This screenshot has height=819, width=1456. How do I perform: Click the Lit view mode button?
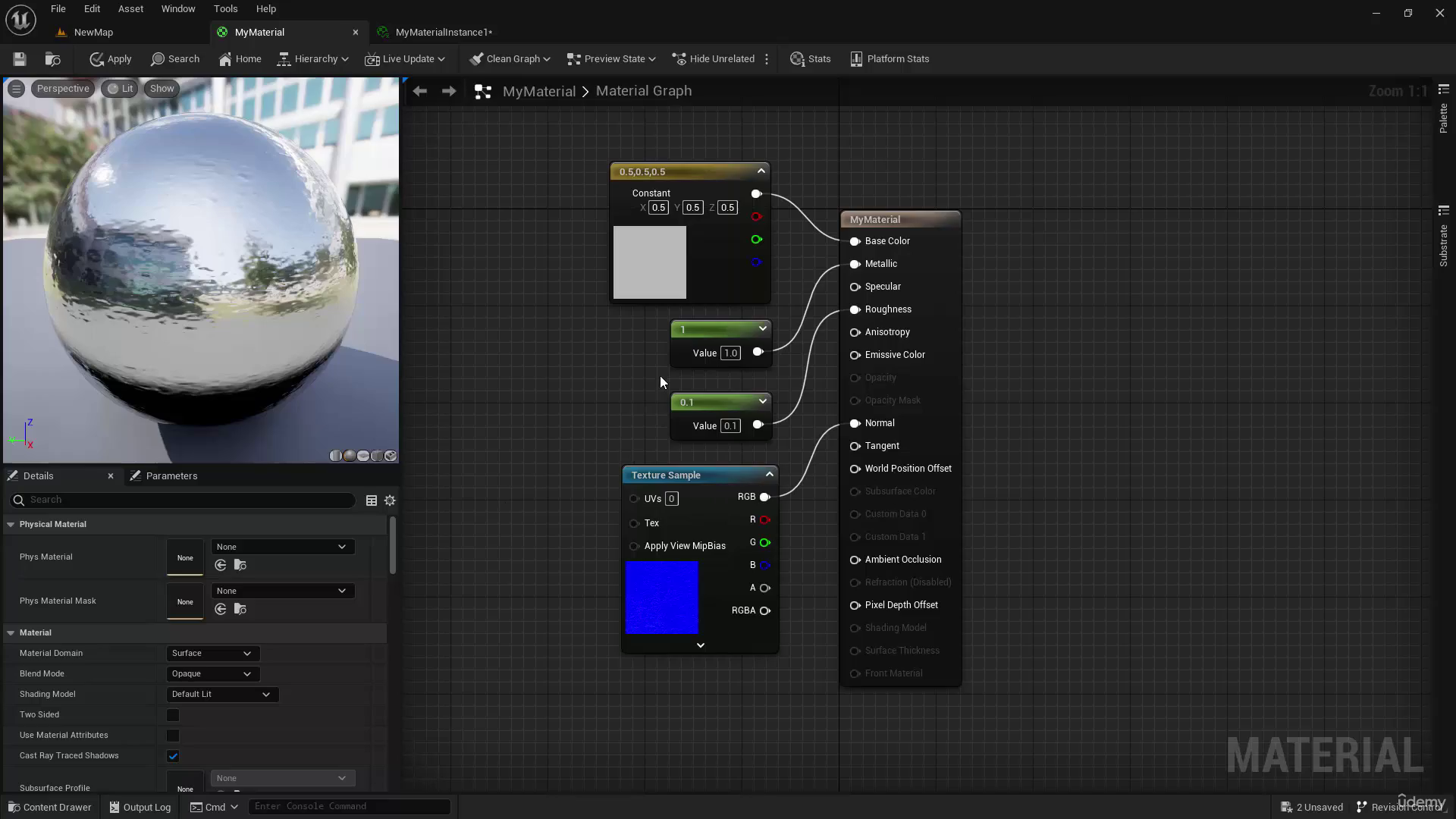point(120,89)
